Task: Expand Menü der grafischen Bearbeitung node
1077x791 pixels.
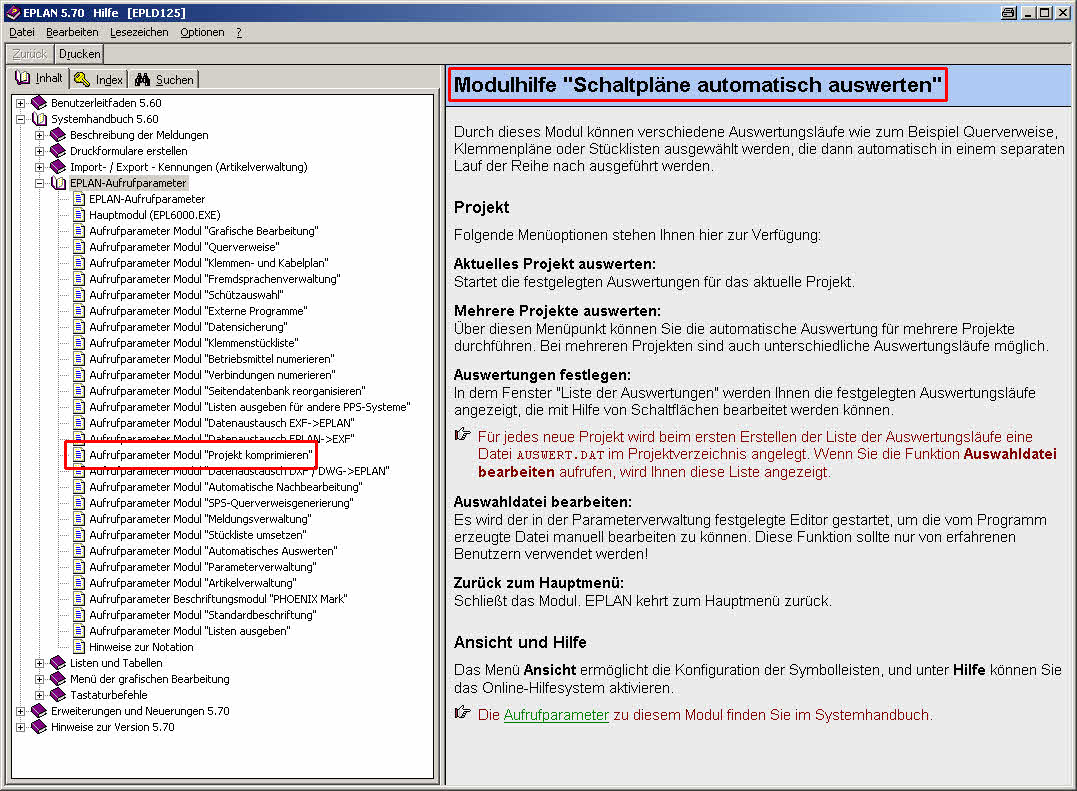Action: pyautogui.click(x=40, y=679)
